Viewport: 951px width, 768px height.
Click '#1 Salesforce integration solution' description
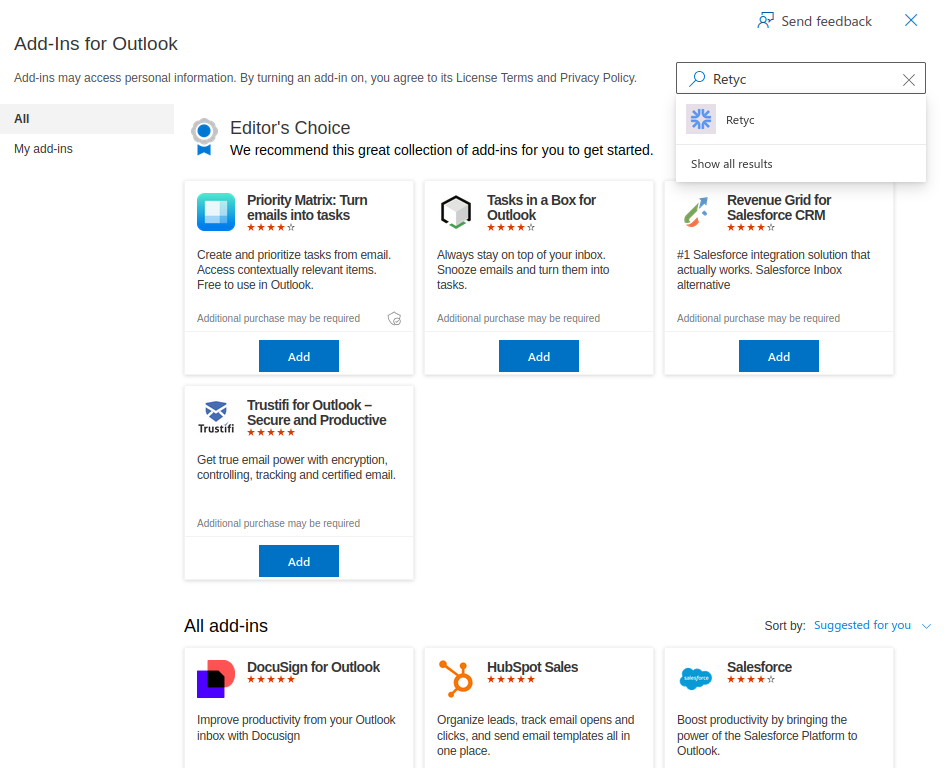point(773,270)
